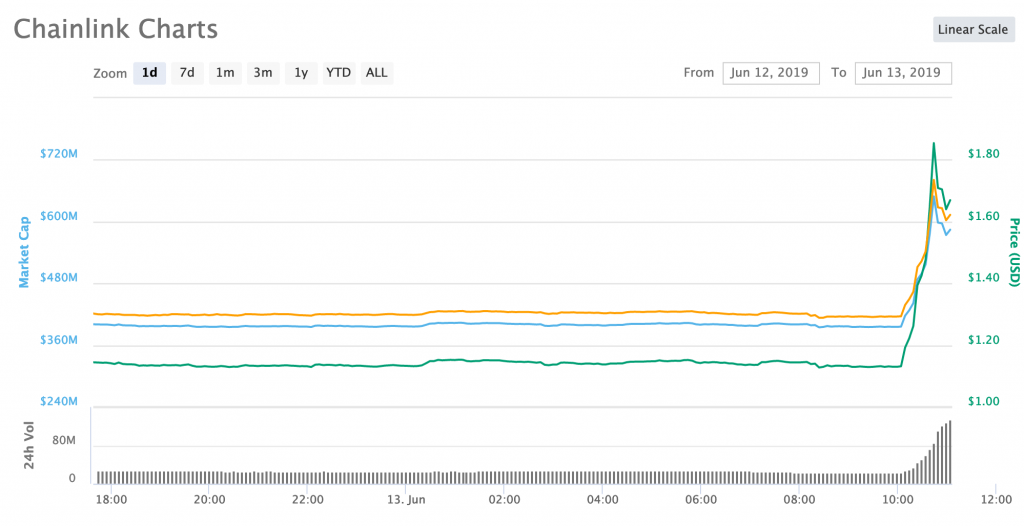Toggle the Linear Scale button

tap(973, 29)
